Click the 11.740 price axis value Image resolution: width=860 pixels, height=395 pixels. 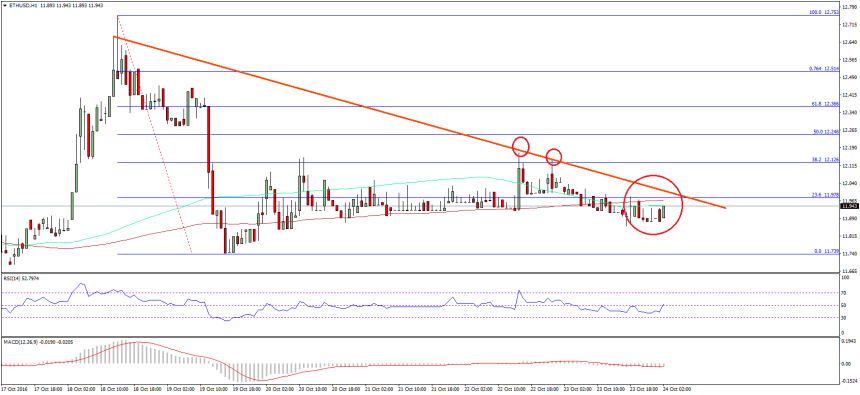[850, 253]
